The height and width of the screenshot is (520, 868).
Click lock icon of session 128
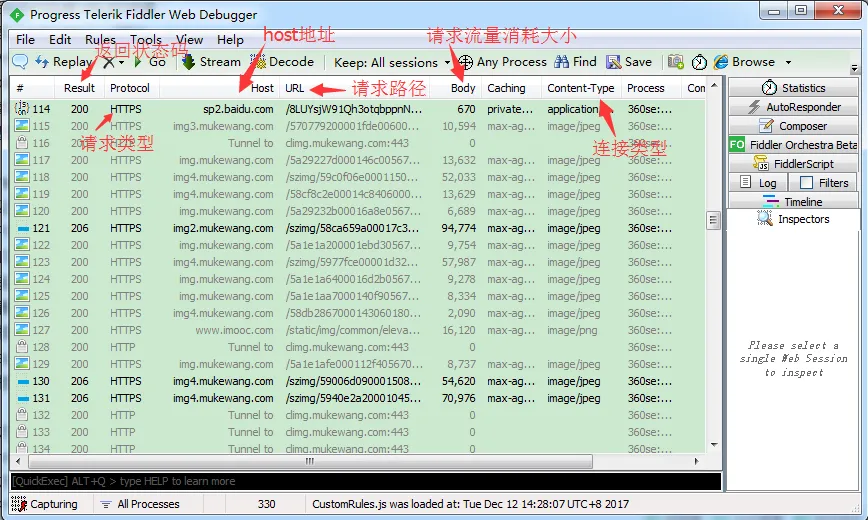tap(22, 347)
